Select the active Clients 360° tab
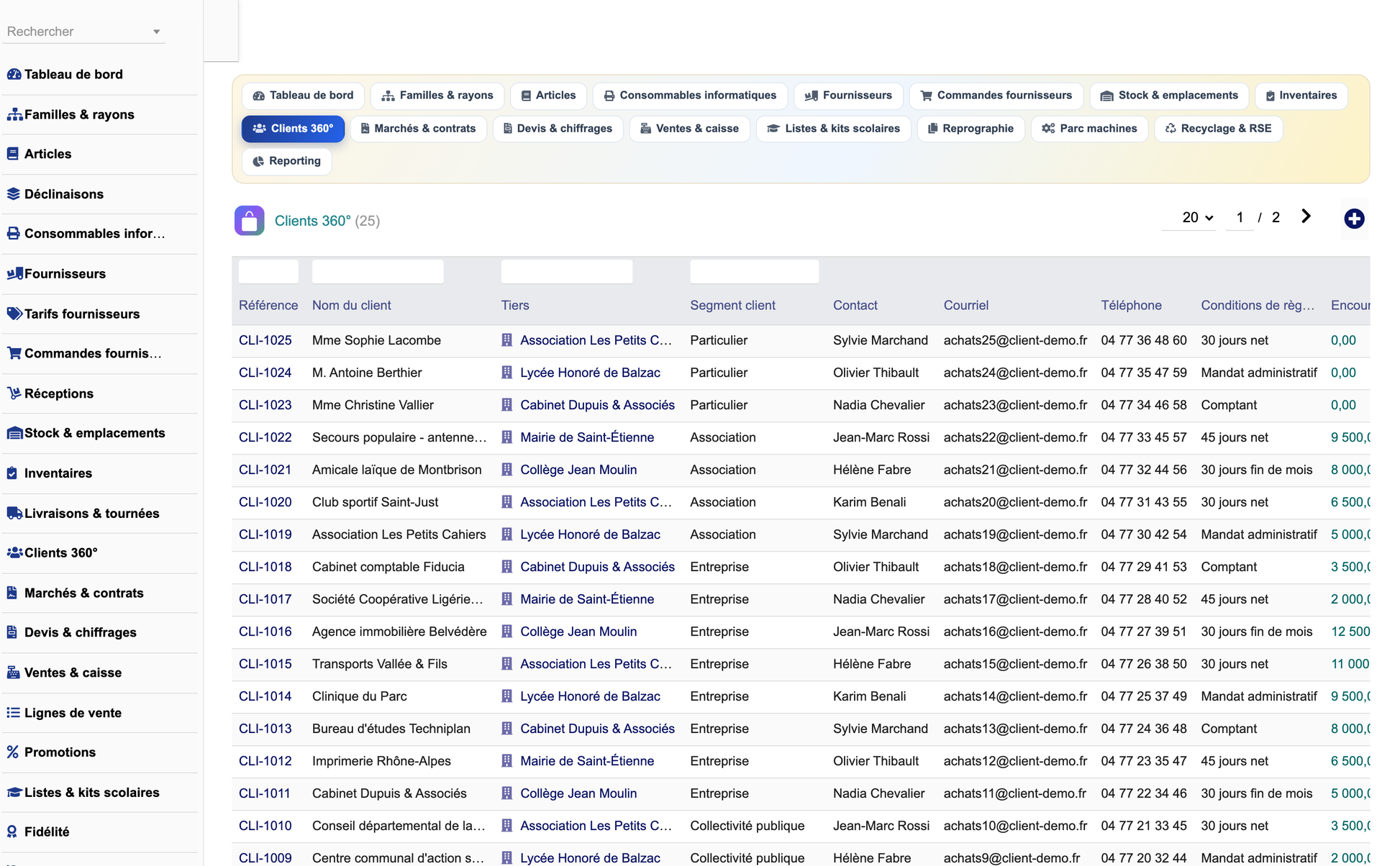 pos(293,129)
